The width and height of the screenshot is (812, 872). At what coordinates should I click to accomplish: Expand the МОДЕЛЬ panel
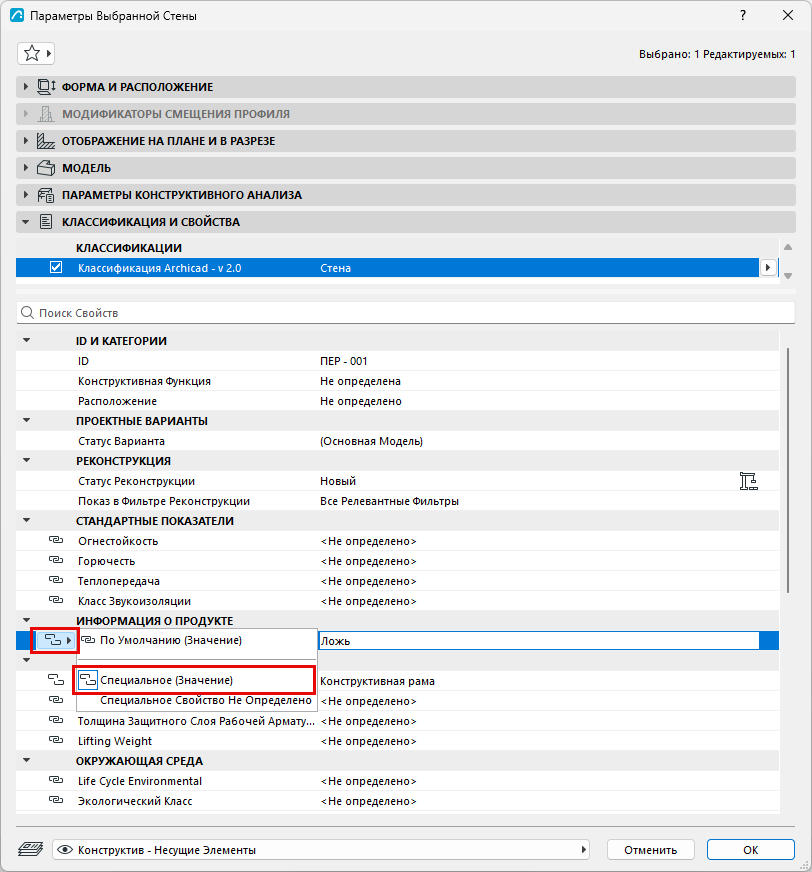point(26,168)
